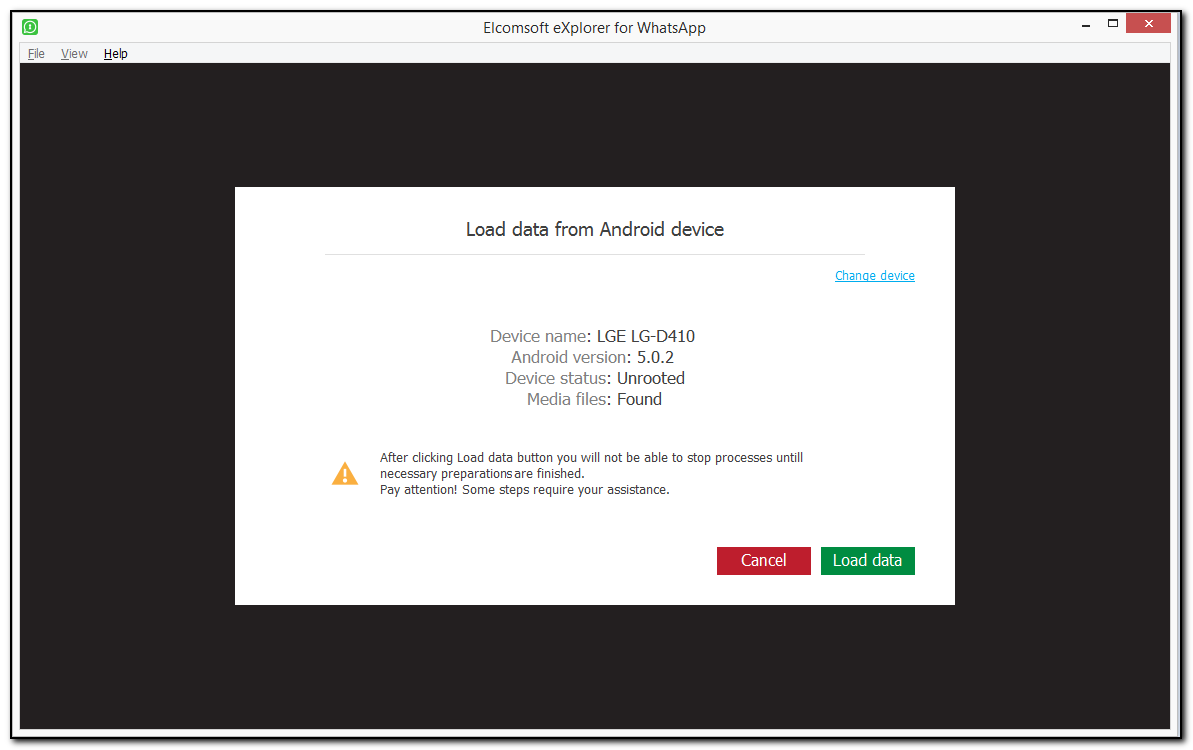Open the Help menu
The image size is (1193, 750).
pos(115,53)
